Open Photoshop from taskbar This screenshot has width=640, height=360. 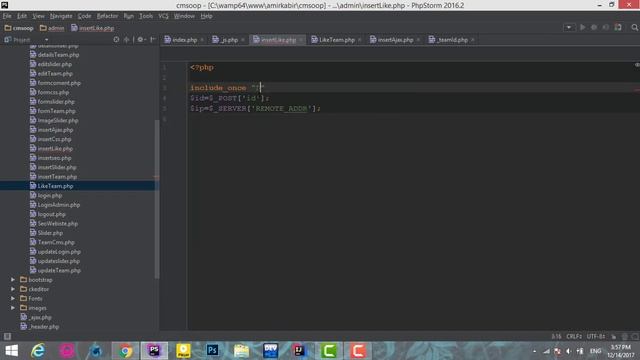[x=212, y=351]
